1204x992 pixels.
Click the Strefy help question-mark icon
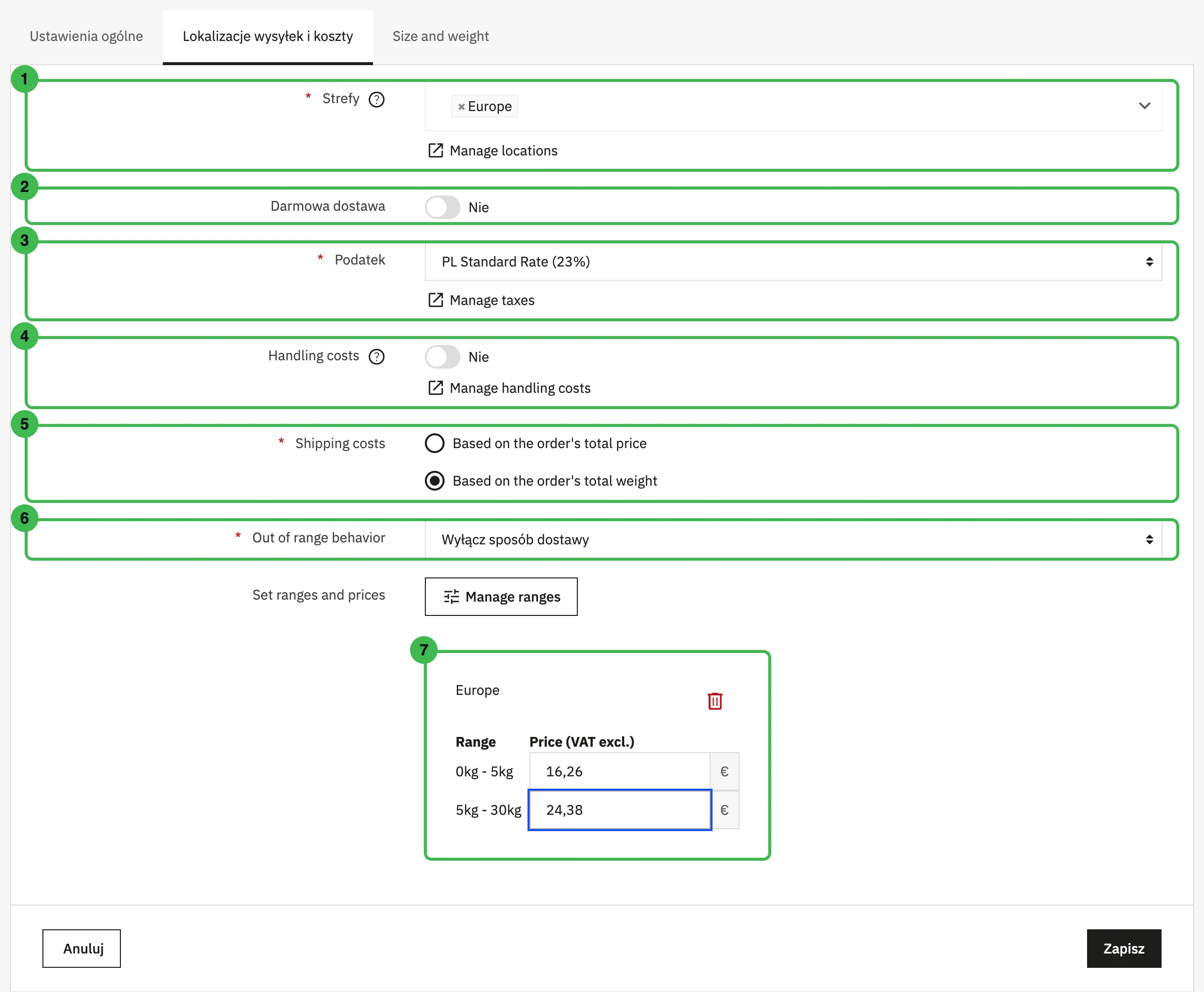coord(376,99)
